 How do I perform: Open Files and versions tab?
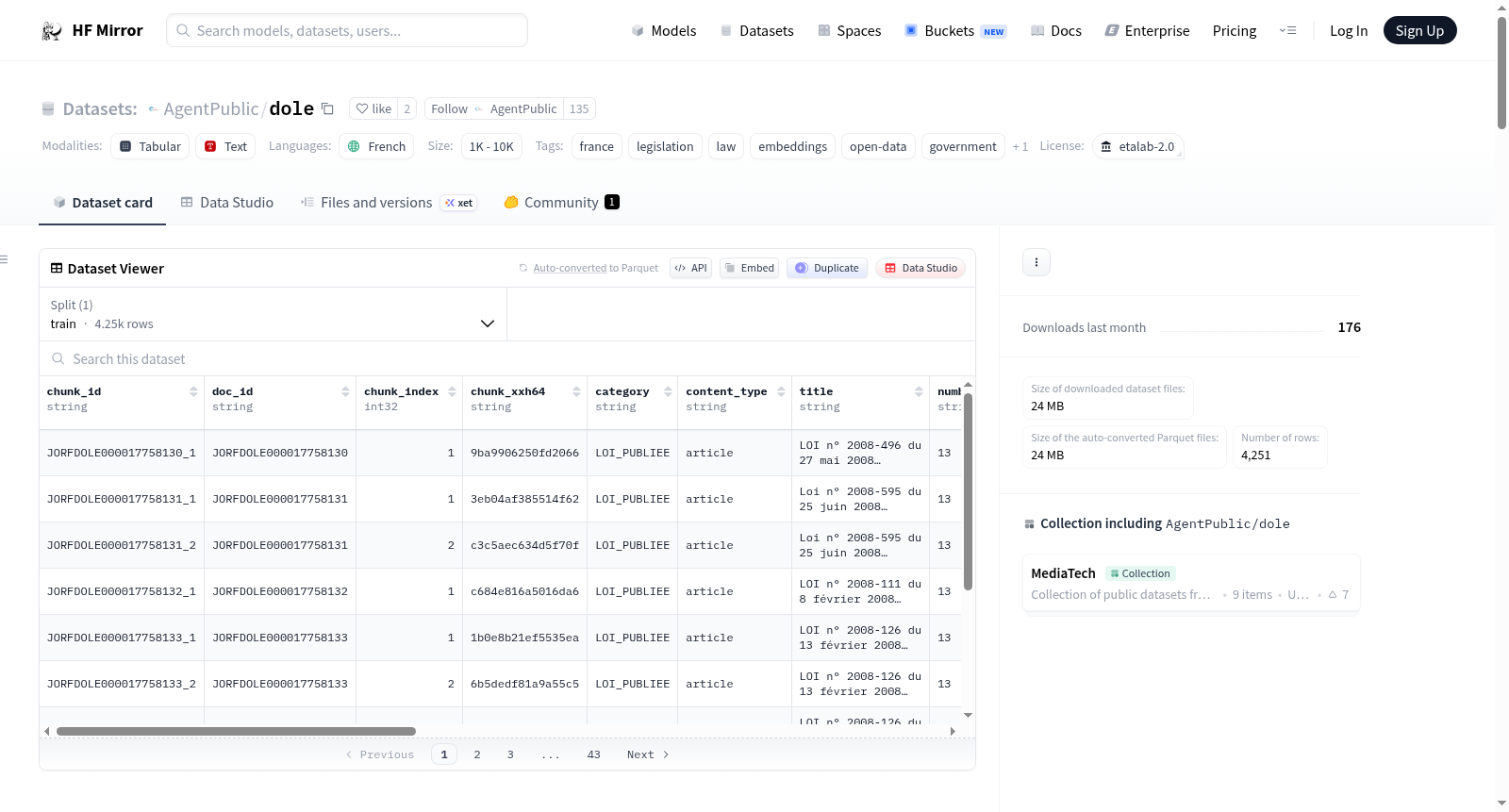click(x=389, y=202)
